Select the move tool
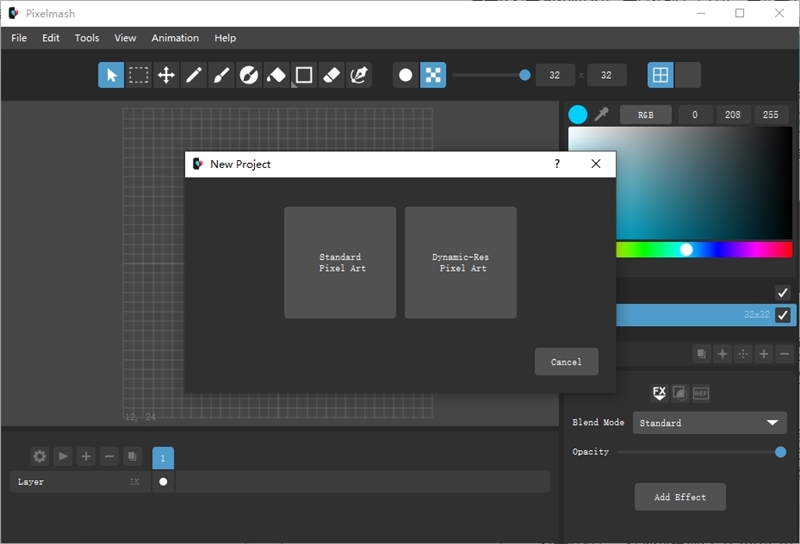 click(x=166, y=75)
